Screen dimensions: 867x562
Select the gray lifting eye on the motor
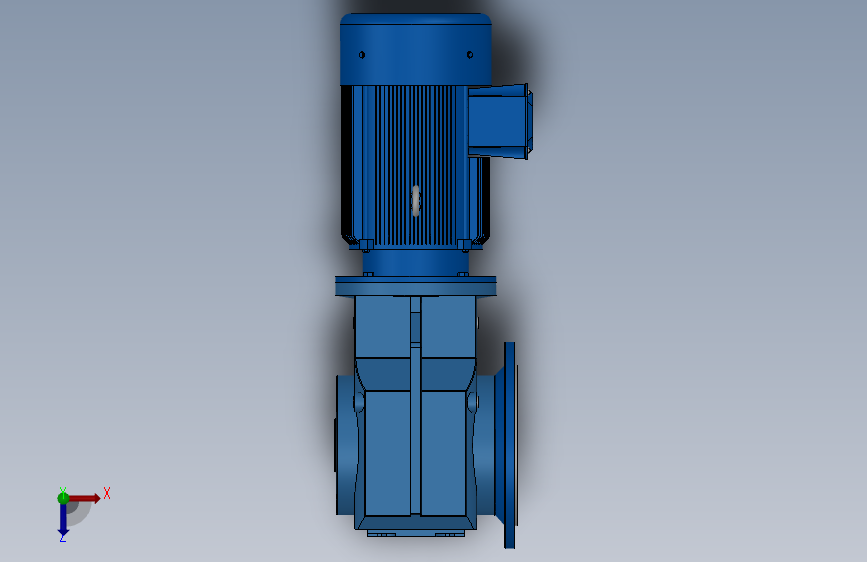416,200
